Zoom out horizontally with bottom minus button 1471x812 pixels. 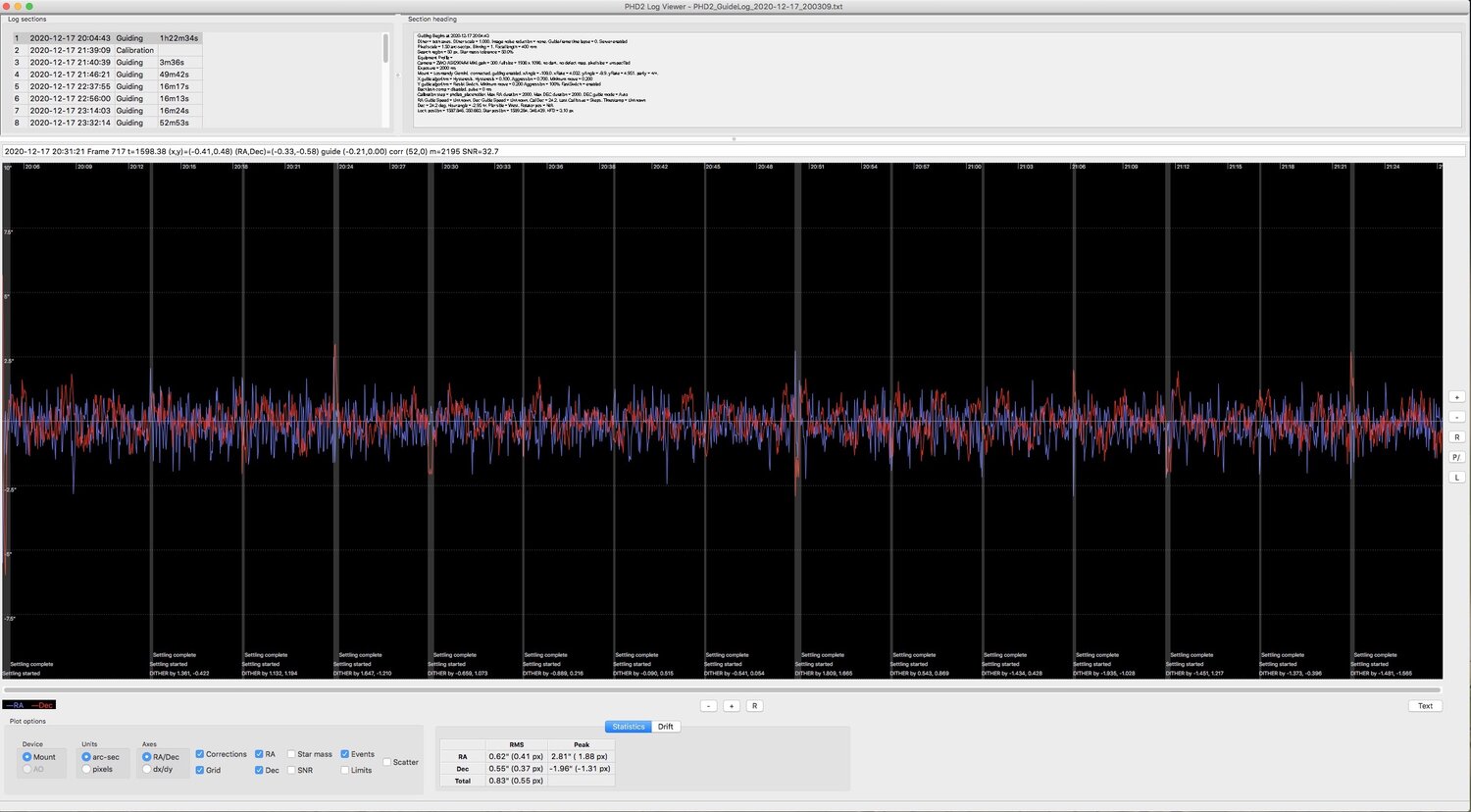(709, 706)
